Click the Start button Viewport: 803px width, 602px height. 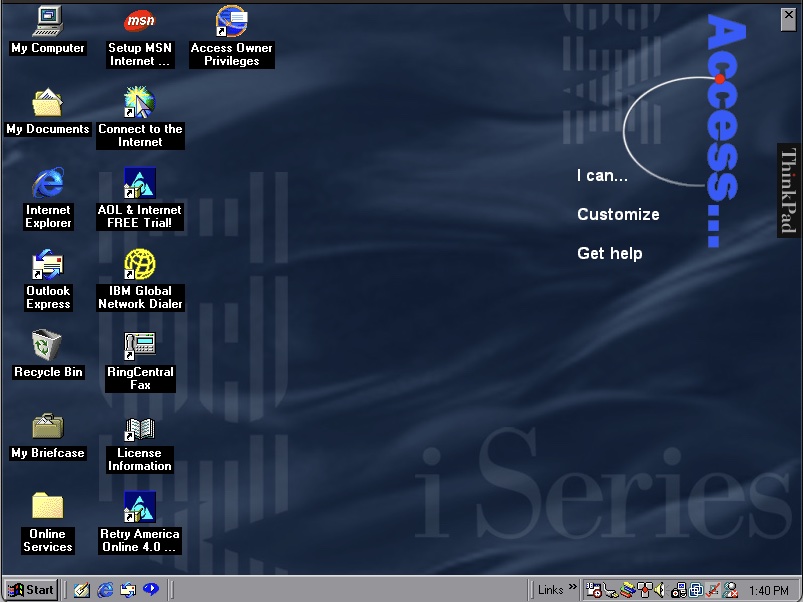30,590
